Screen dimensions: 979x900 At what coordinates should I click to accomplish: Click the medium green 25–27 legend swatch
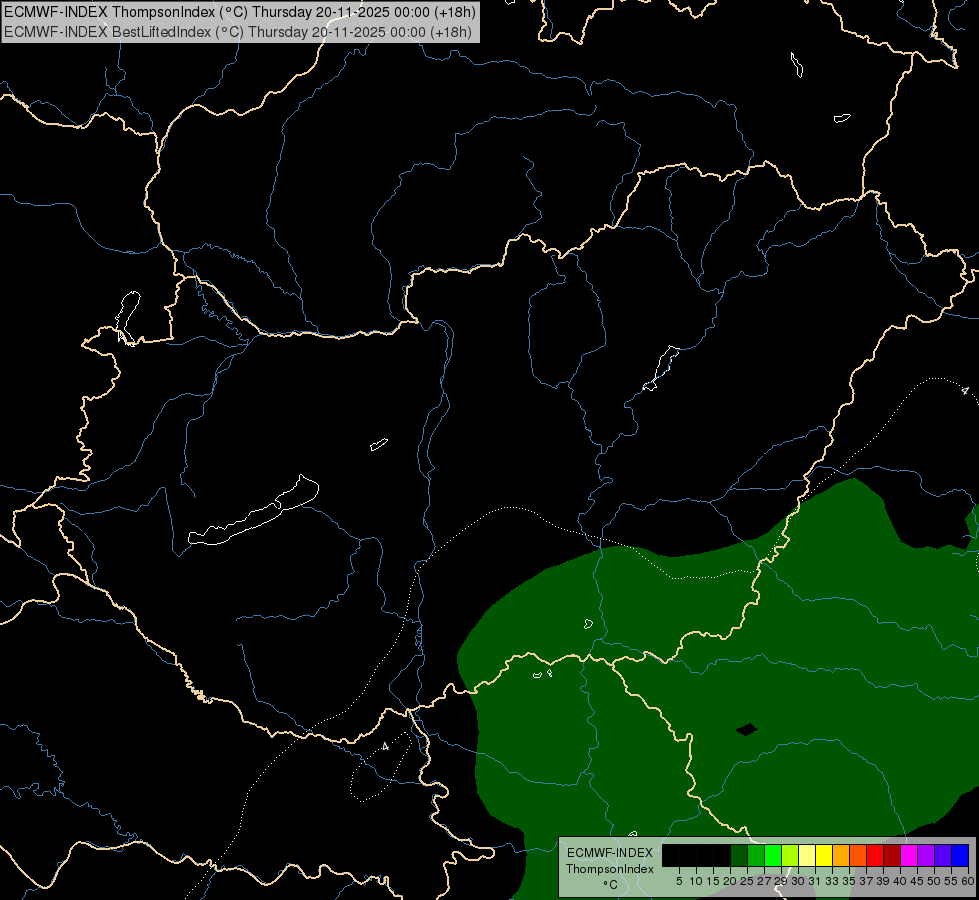click(757, 855)
